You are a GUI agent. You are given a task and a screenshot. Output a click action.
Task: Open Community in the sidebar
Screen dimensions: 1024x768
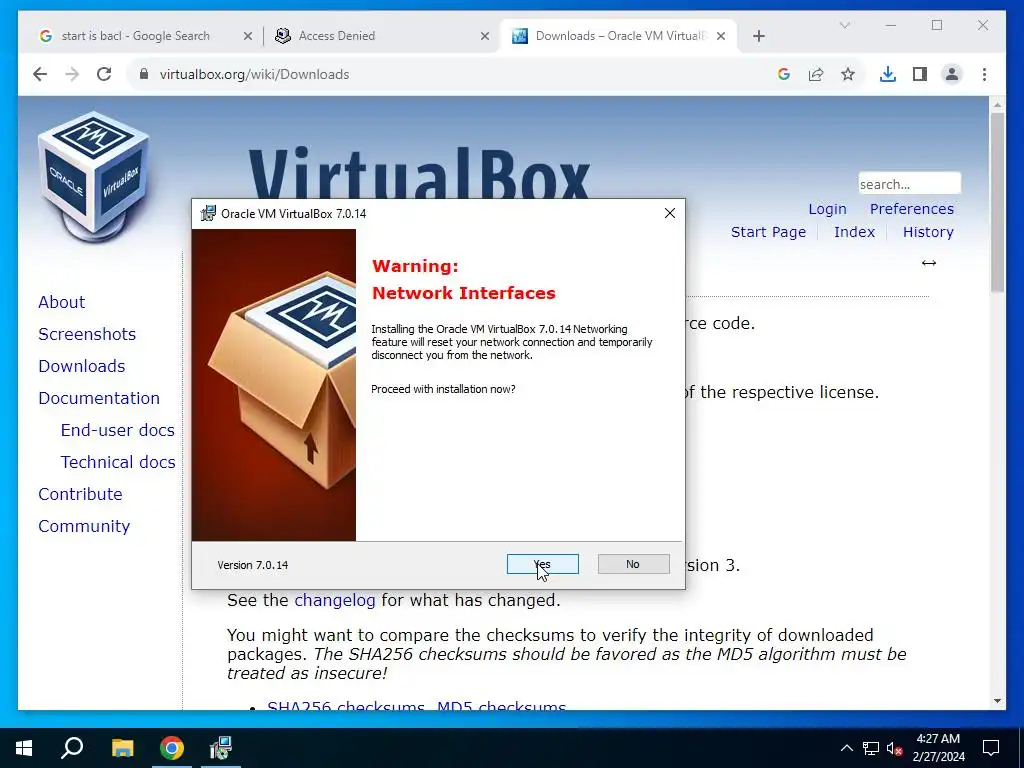(84, 526)
